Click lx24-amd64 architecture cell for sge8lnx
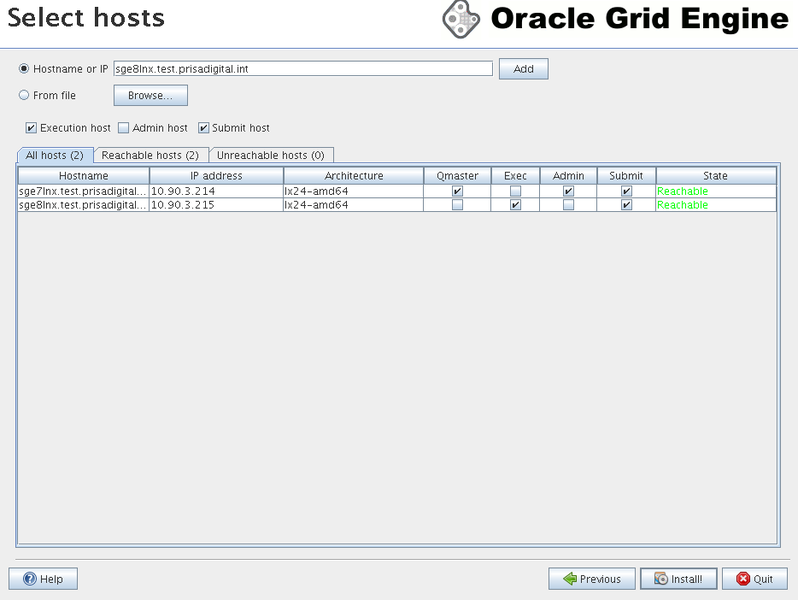This screenshot has width=798, height=600. pos(354,205)
